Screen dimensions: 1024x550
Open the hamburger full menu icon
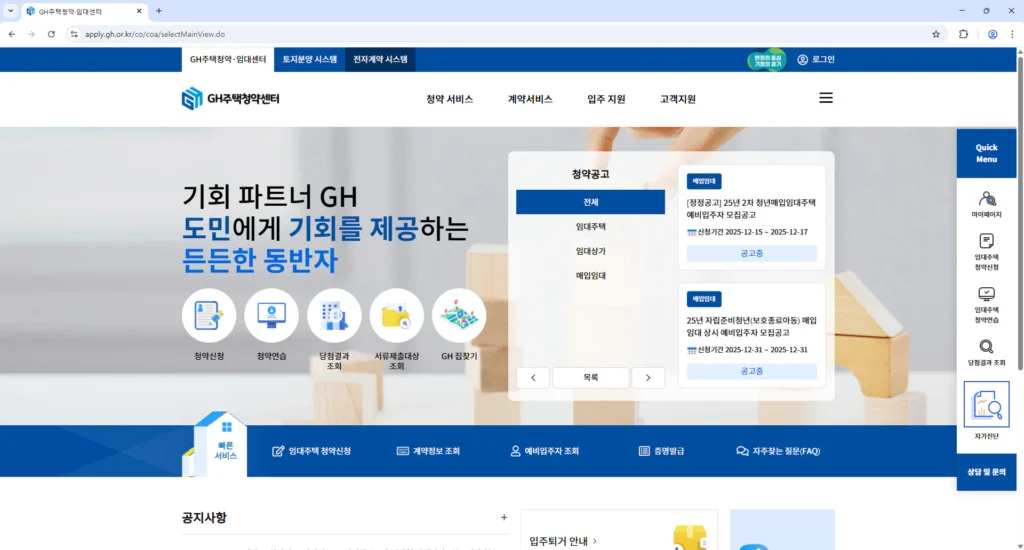pyautogui.click(x=825, y=98)
